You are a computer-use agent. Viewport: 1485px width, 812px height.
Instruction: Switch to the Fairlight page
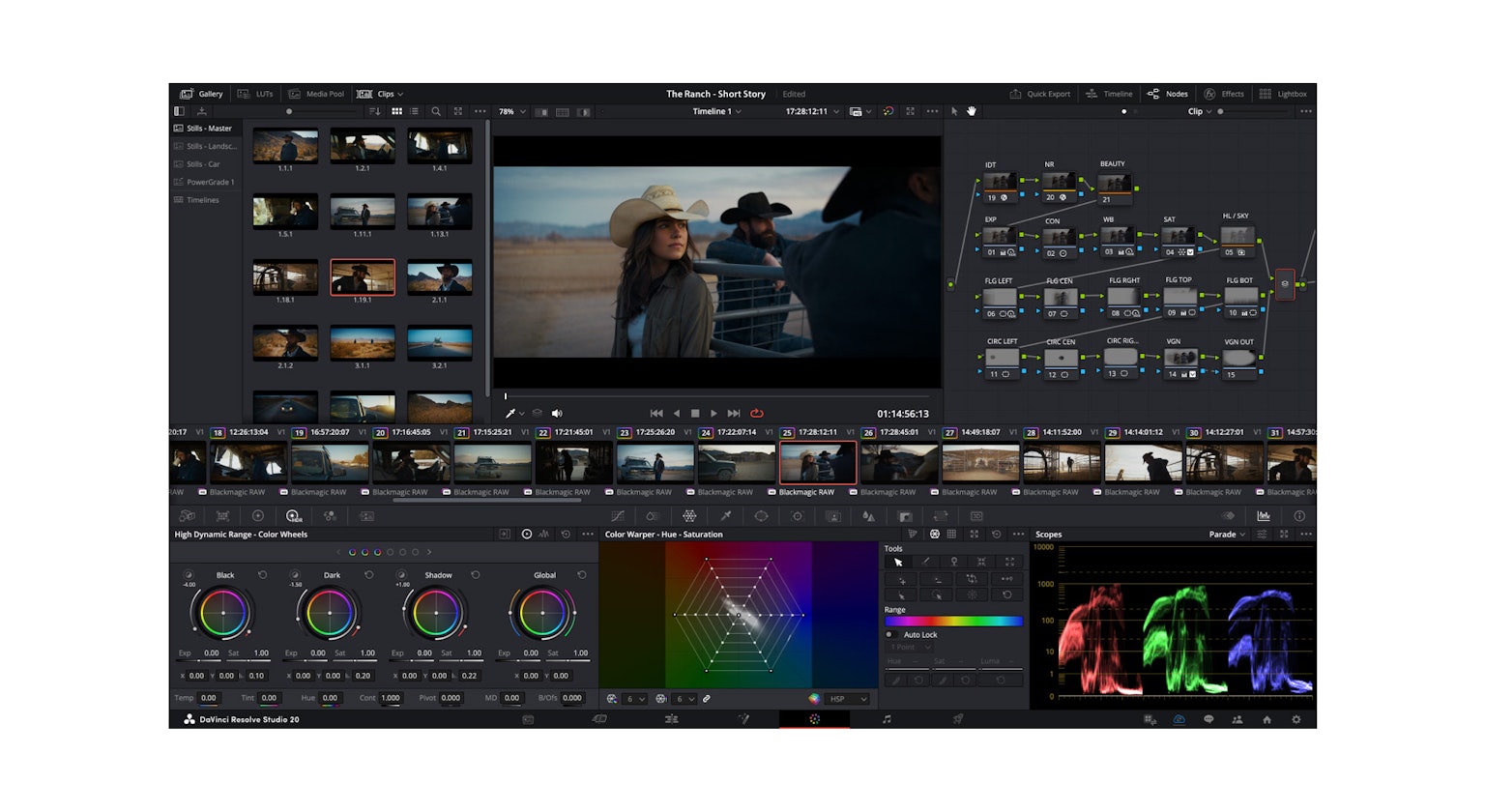[x=887, y=719]
